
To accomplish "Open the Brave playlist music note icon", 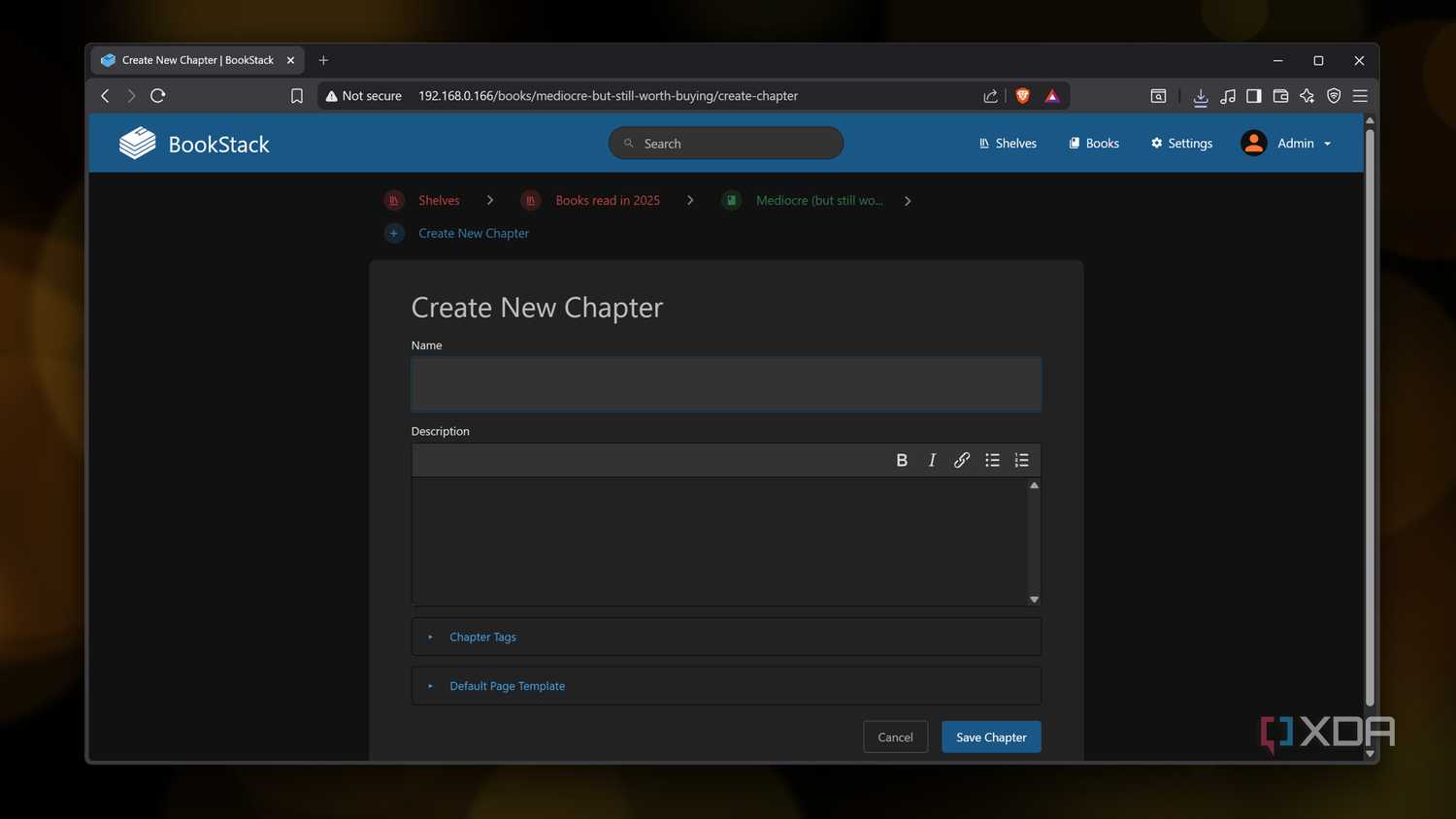I will (1228, 96).
